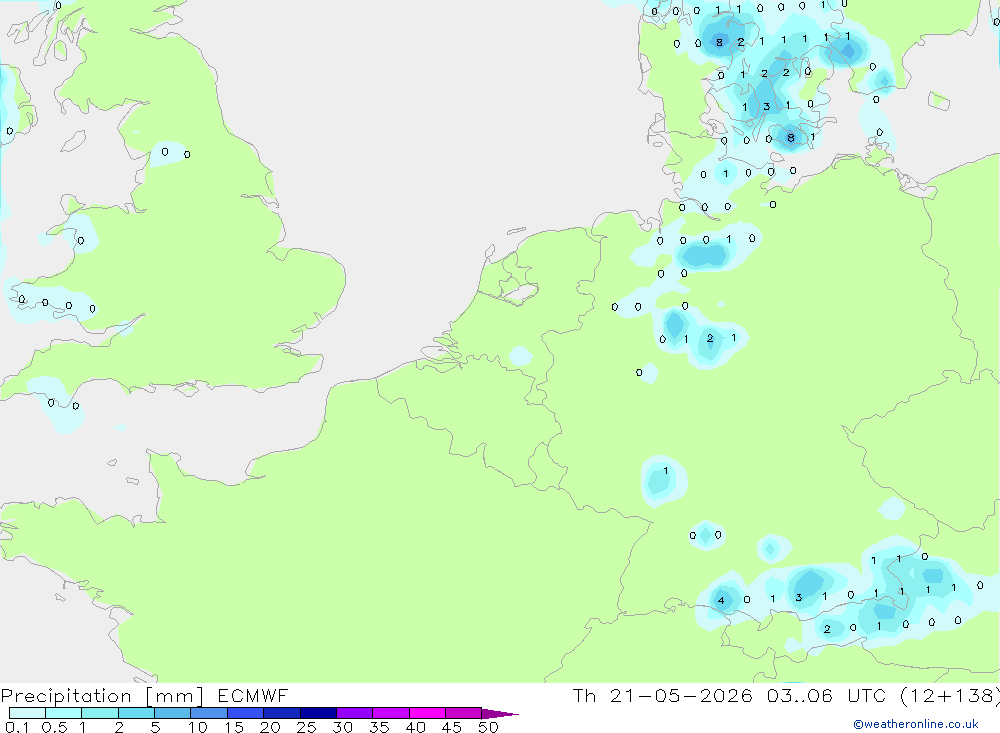Click the '03..06 UTC' time text

click(x=826, y=695)
